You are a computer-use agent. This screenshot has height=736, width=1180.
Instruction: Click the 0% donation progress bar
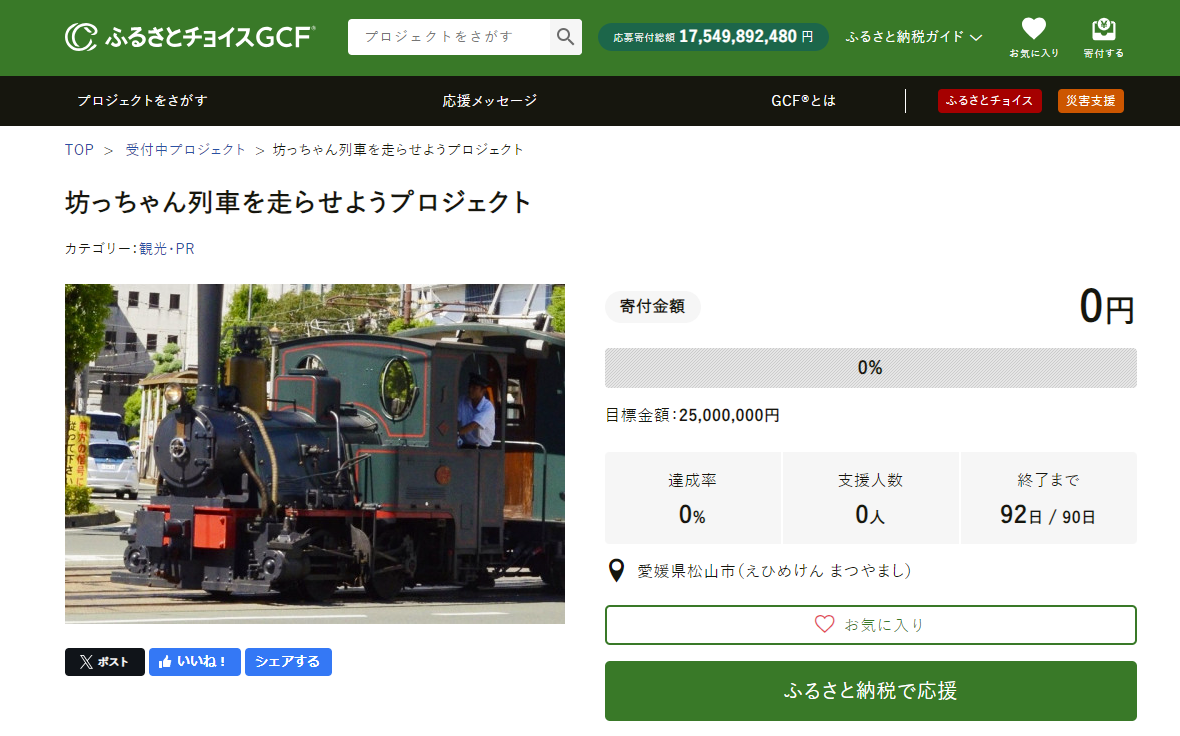pyautogui.click(x=870, y=368)
